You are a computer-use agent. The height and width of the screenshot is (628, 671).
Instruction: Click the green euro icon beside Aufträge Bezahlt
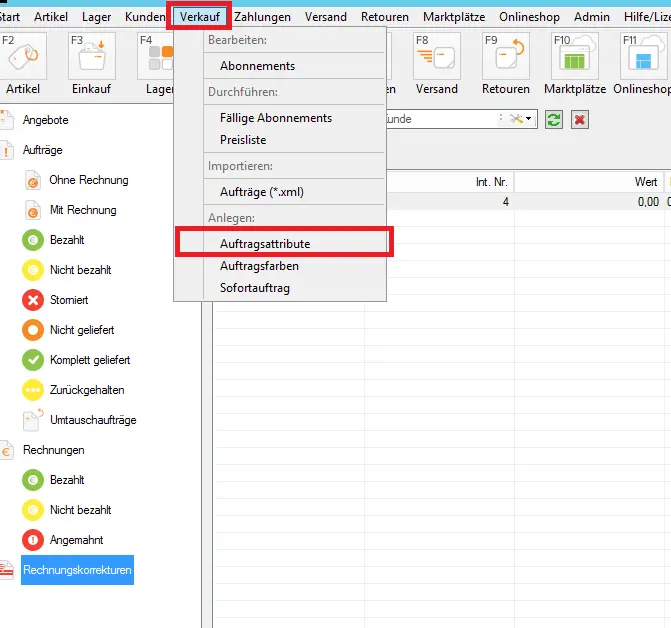33,240
